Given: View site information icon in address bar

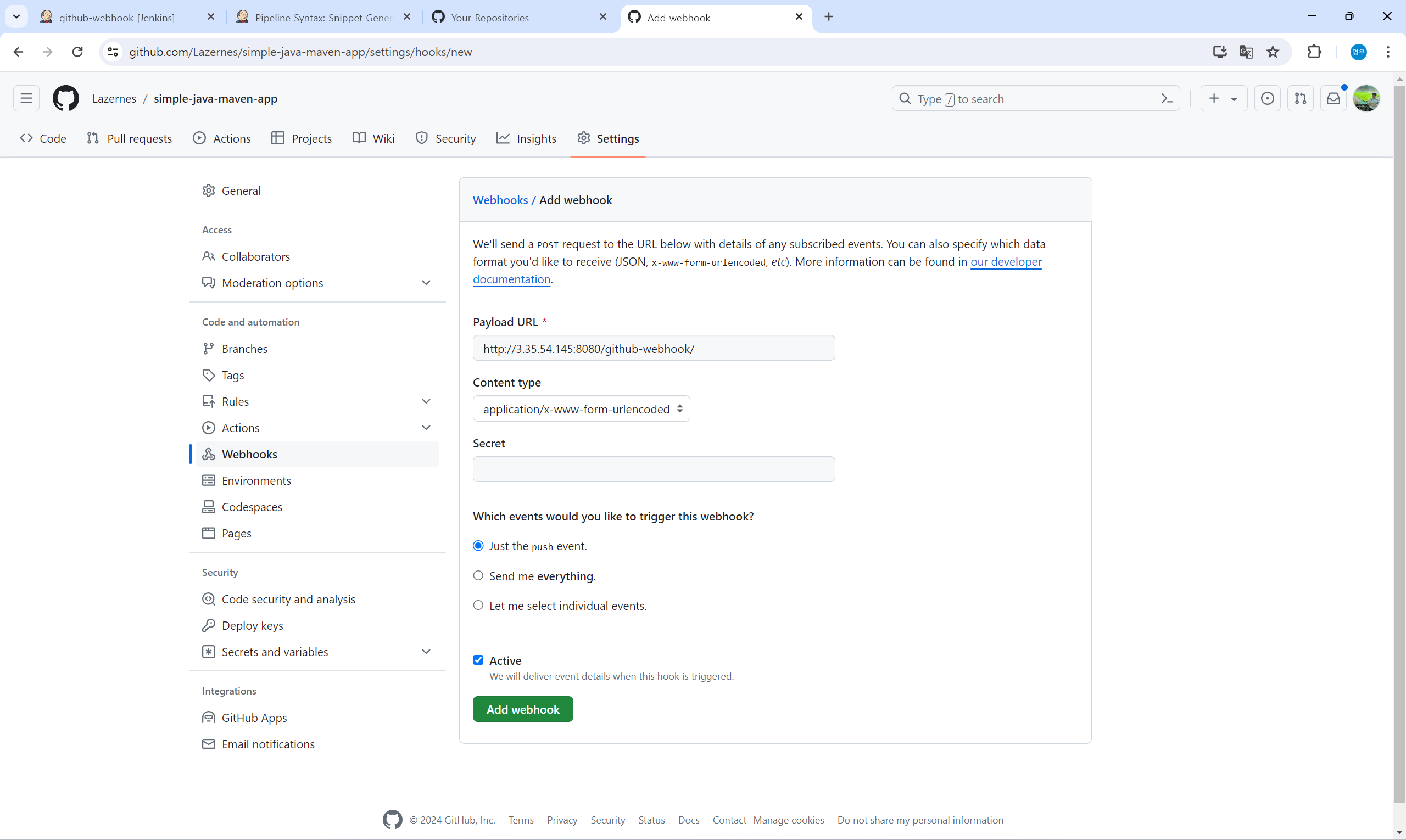Looking at the screenshot, I should 113,52.
